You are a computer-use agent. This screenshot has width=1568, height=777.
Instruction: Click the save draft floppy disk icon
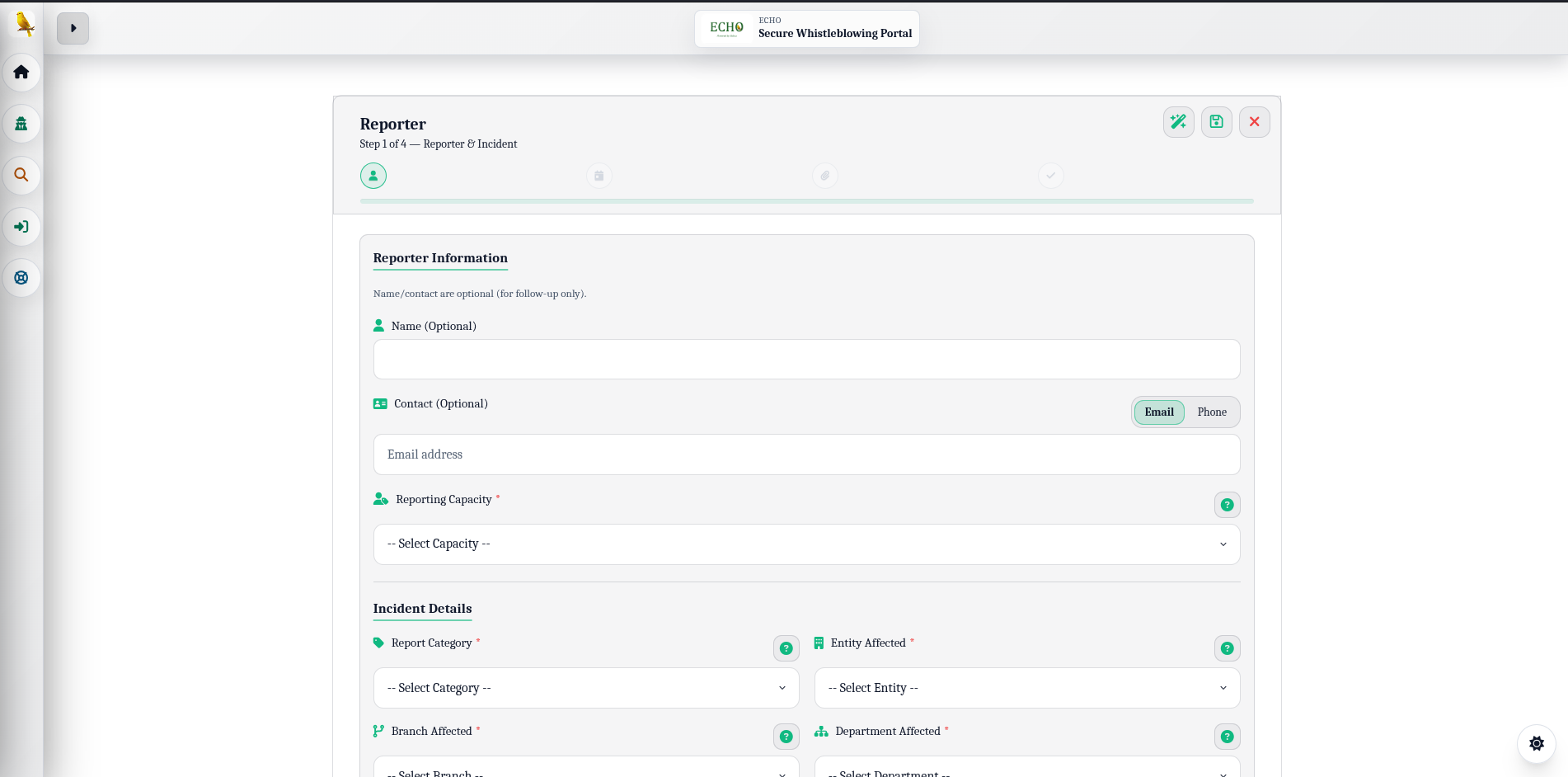1216,121
